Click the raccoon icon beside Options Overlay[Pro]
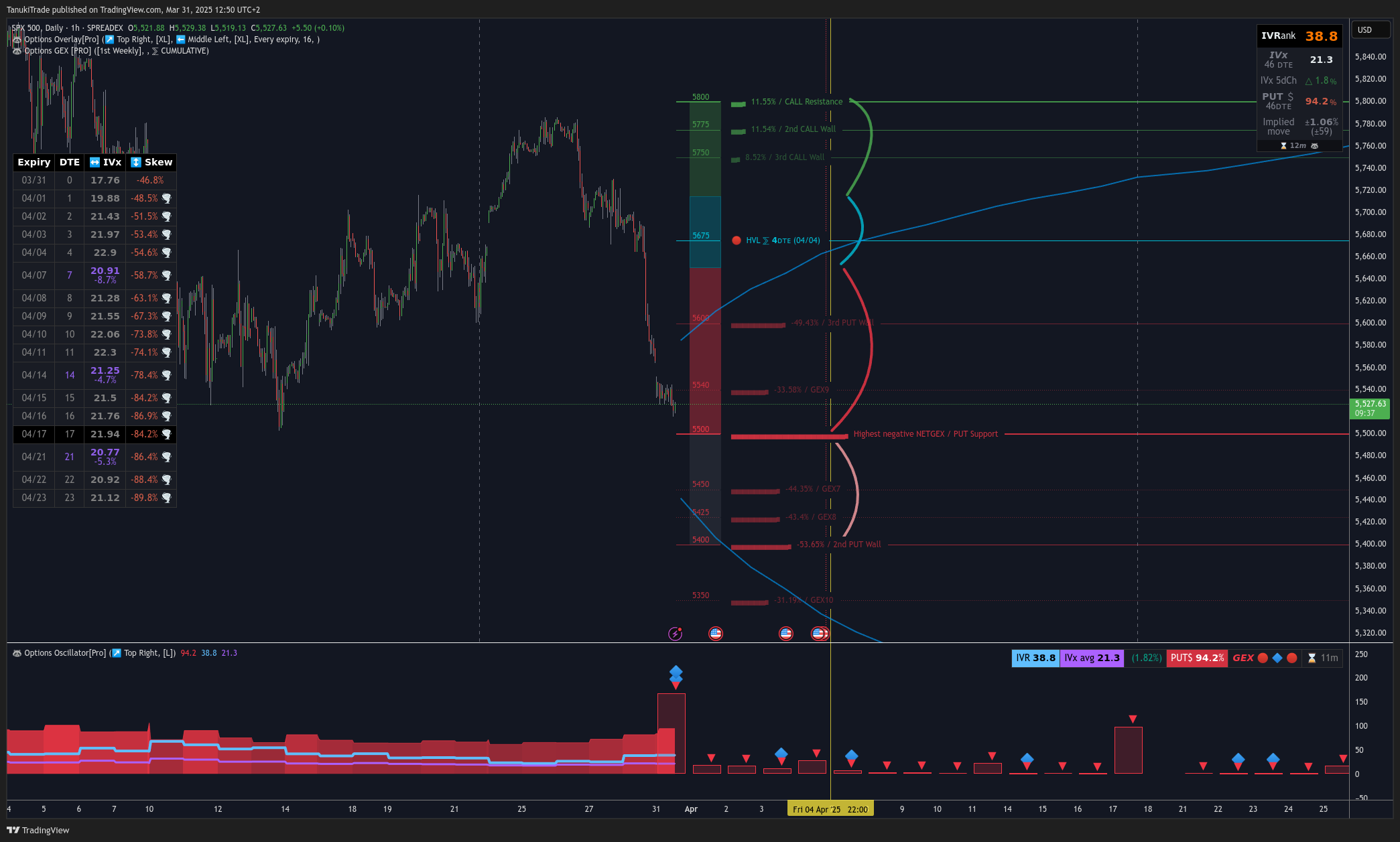The height and width of the screenshot is (842, 1400). (17, 40)
